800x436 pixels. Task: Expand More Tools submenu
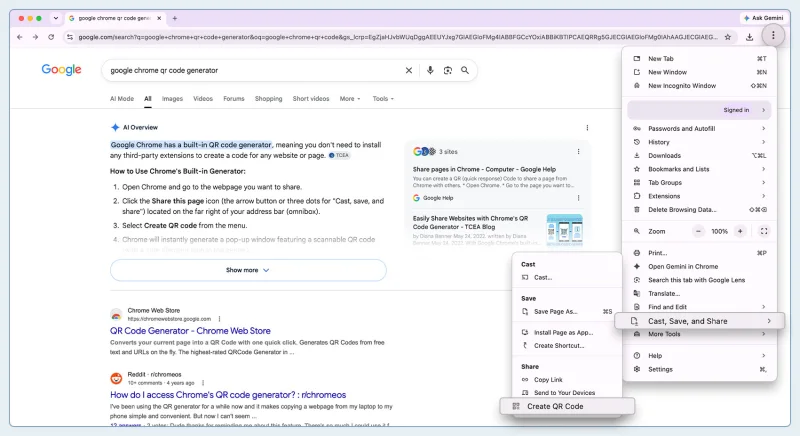(x=699, y=335)
